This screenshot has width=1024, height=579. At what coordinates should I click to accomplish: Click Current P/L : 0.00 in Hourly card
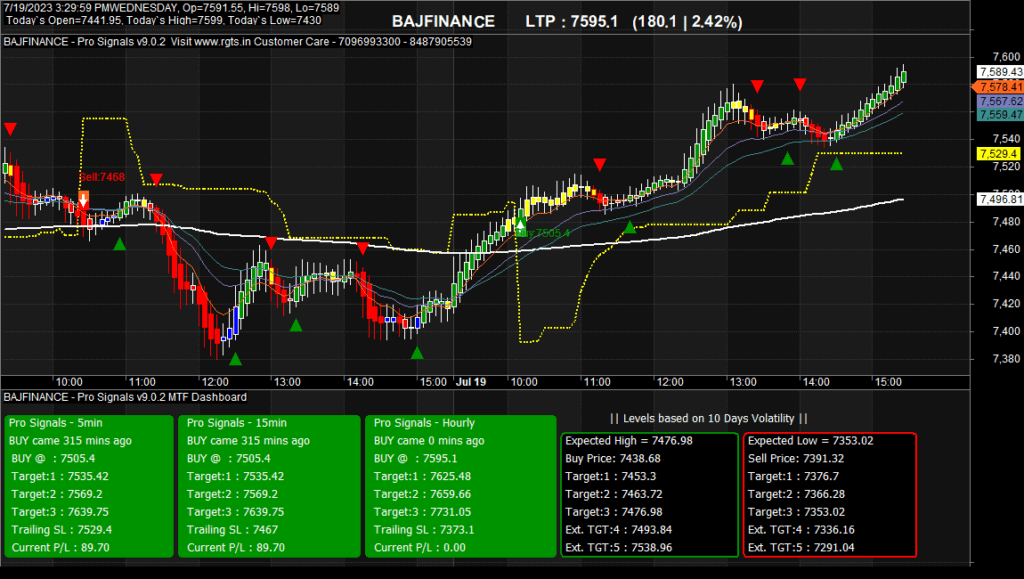419,548
